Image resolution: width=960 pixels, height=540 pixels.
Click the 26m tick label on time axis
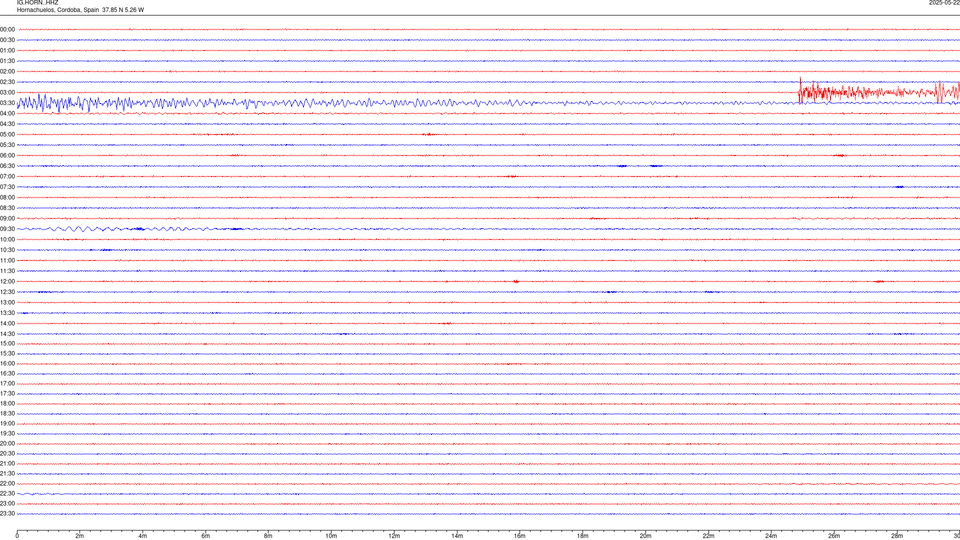[x=834, y=536]
